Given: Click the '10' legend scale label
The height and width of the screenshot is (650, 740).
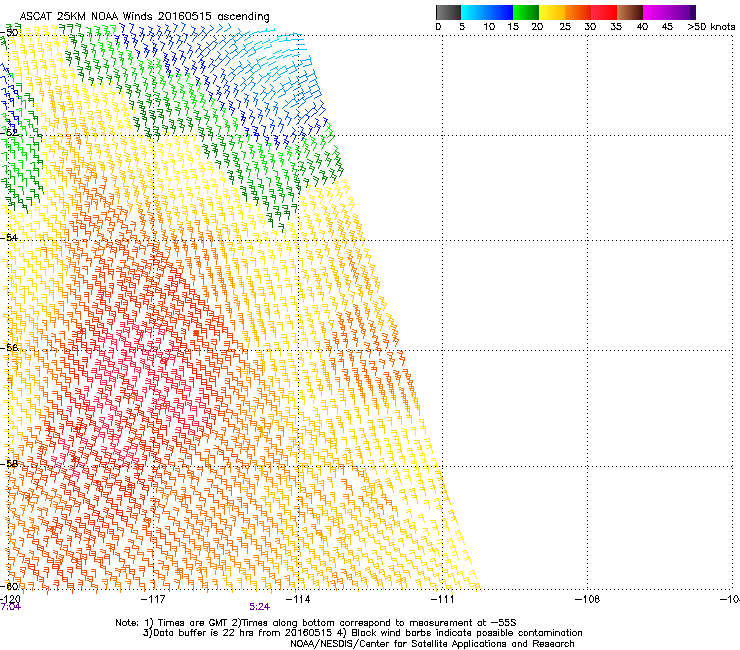Looking at the screenshot, I should point(489,27).
